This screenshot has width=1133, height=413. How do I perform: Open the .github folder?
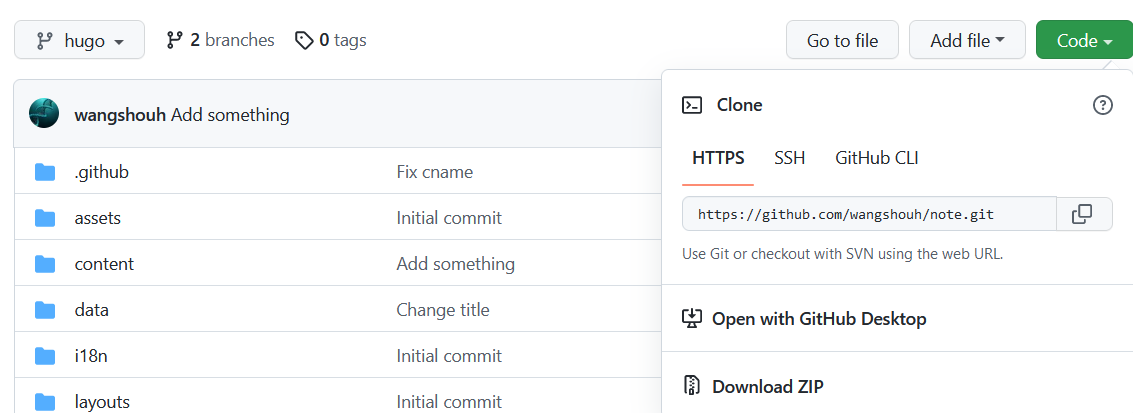101,172
